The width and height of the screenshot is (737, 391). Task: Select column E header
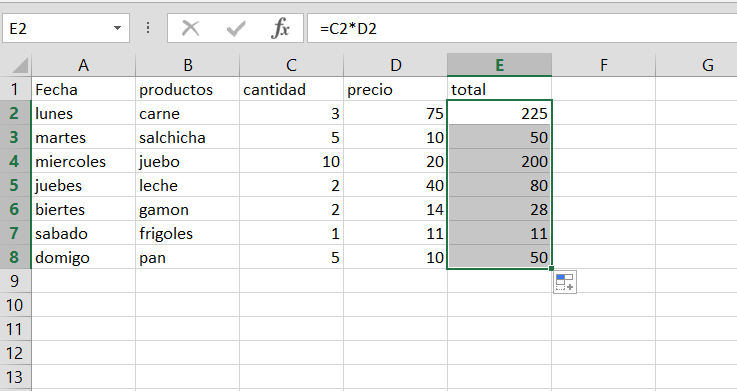(499, 65)
